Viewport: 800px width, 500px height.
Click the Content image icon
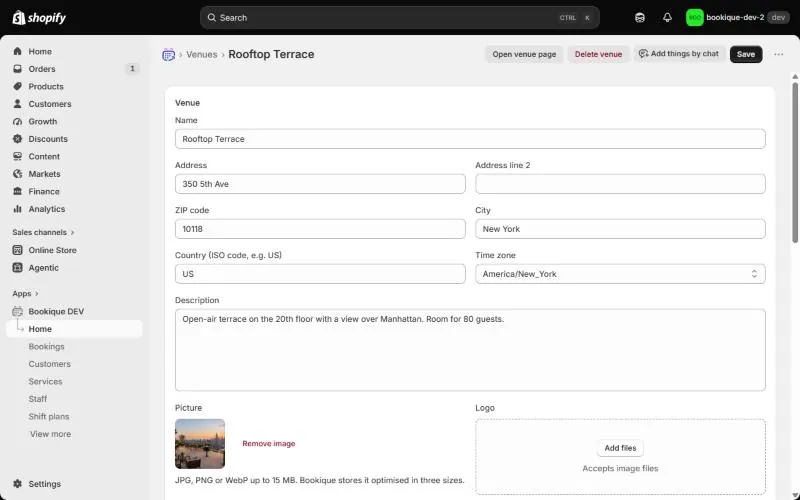click(x=18, y=156)
